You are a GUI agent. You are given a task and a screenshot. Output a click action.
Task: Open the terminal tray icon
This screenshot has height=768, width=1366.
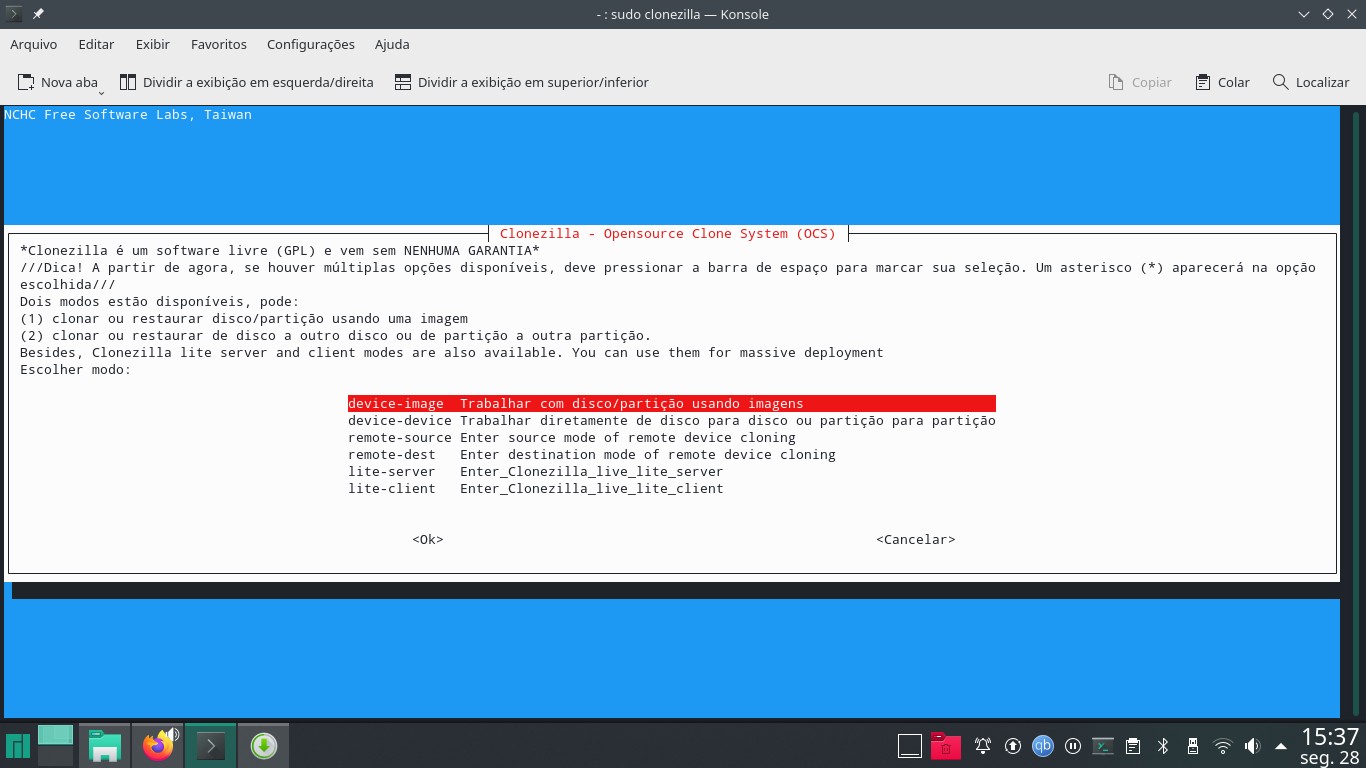pyautogui.click(x=1103, y=746)
